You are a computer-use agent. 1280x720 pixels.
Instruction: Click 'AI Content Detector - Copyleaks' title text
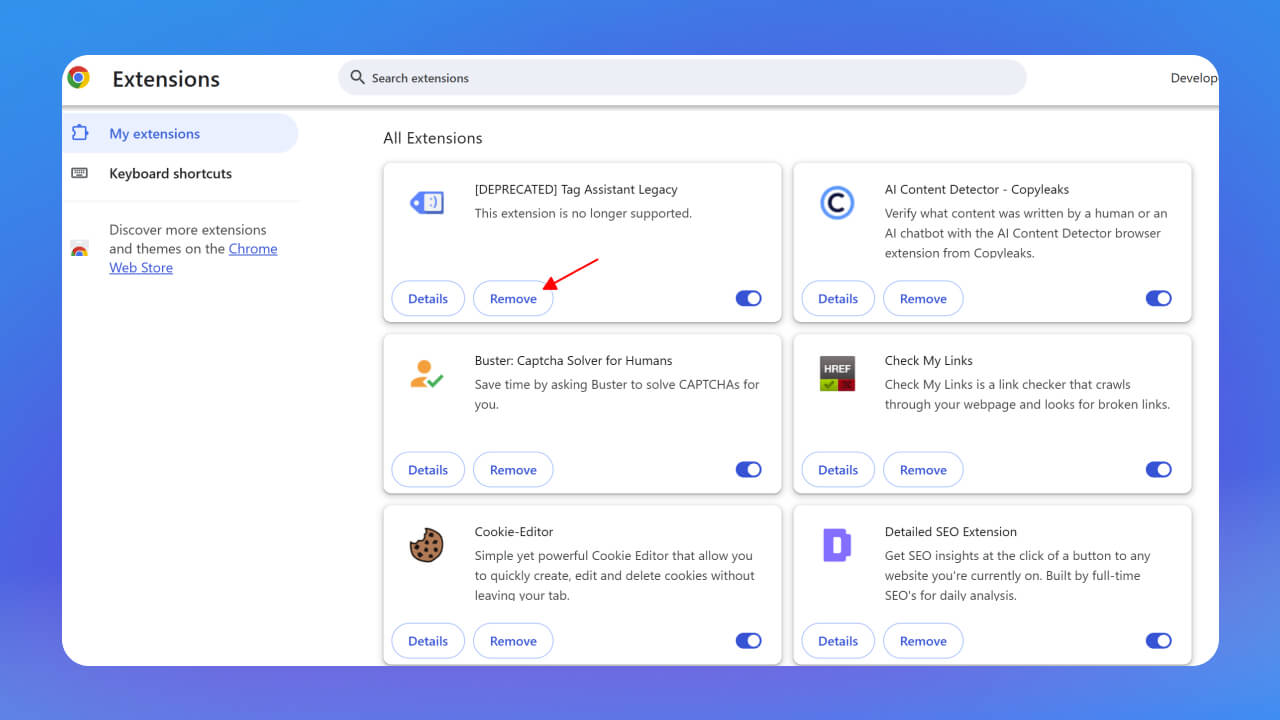[x=977, y=189]
